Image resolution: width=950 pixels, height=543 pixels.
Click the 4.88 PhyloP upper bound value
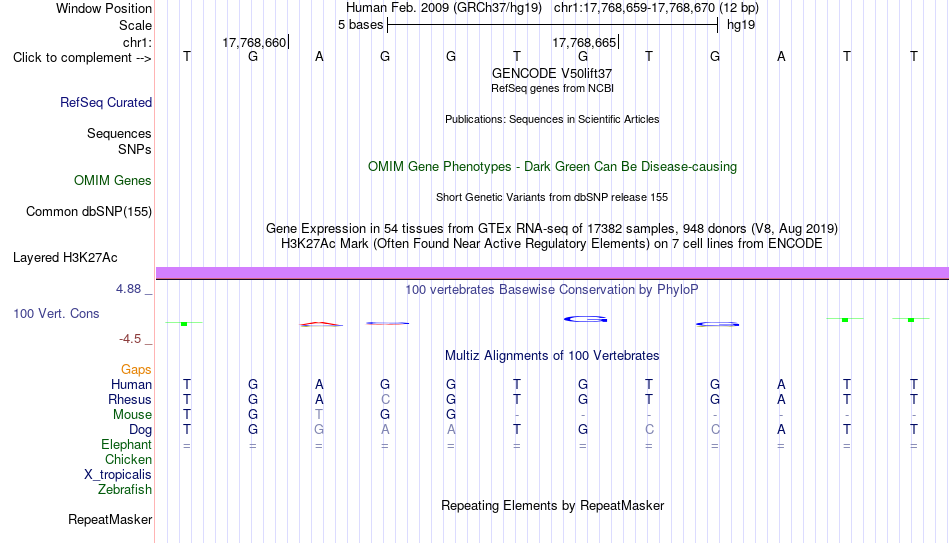point(128,289)
